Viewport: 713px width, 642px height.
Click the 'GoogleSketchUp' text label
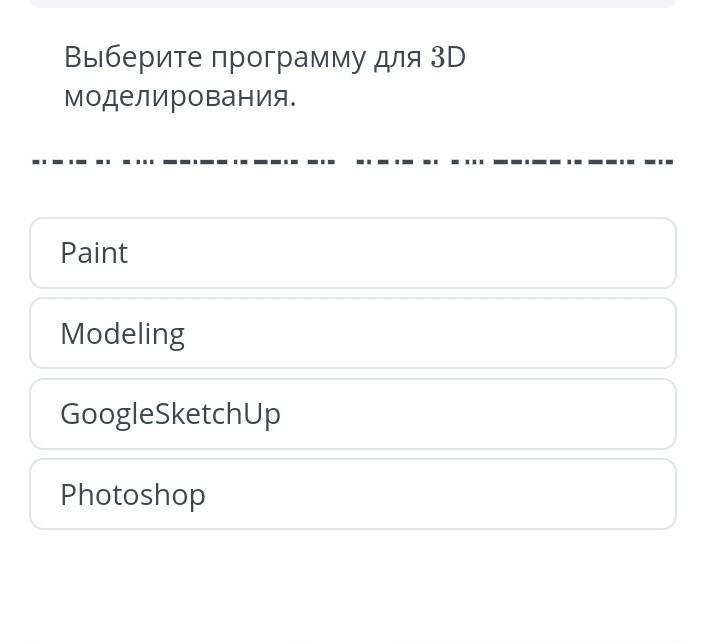(171, 415)
